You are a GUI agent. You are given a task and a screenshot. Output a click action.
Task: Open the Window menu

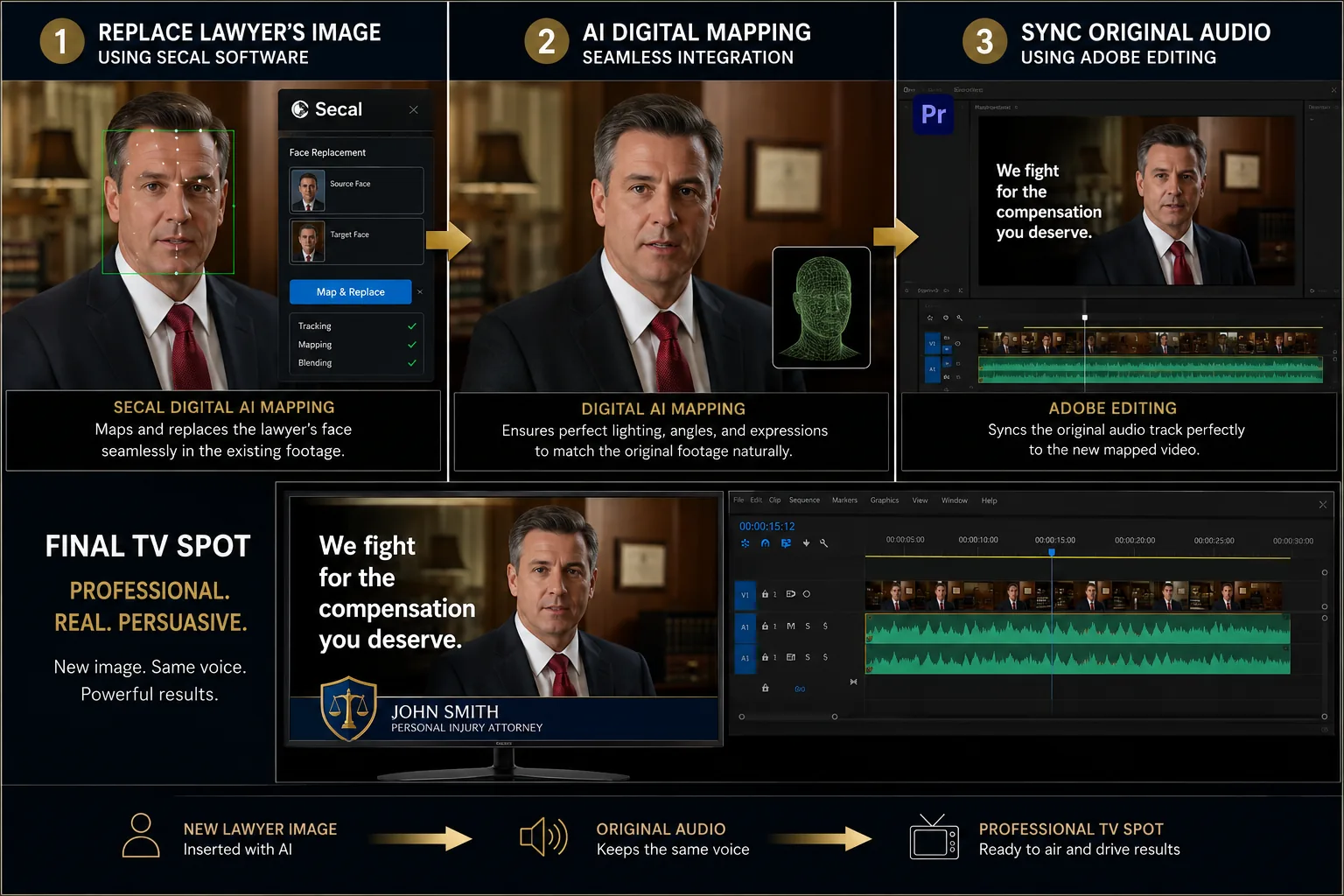tap(955, 500)
